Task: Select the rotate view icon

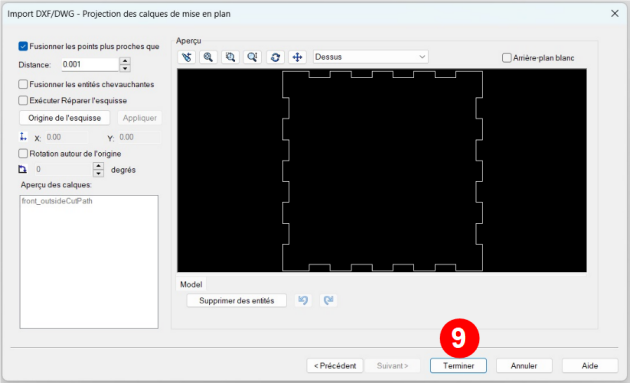Action: (x=275, y=57)
